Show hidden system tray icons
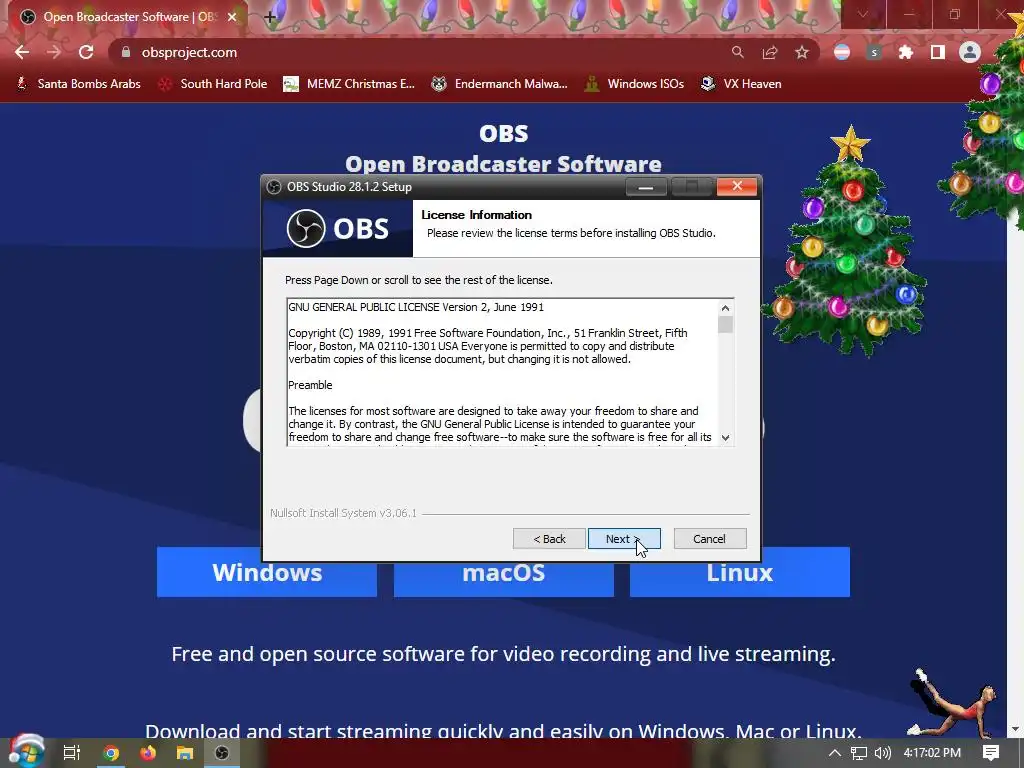Viewport: 1024px width, 768px height. (835, 753)
